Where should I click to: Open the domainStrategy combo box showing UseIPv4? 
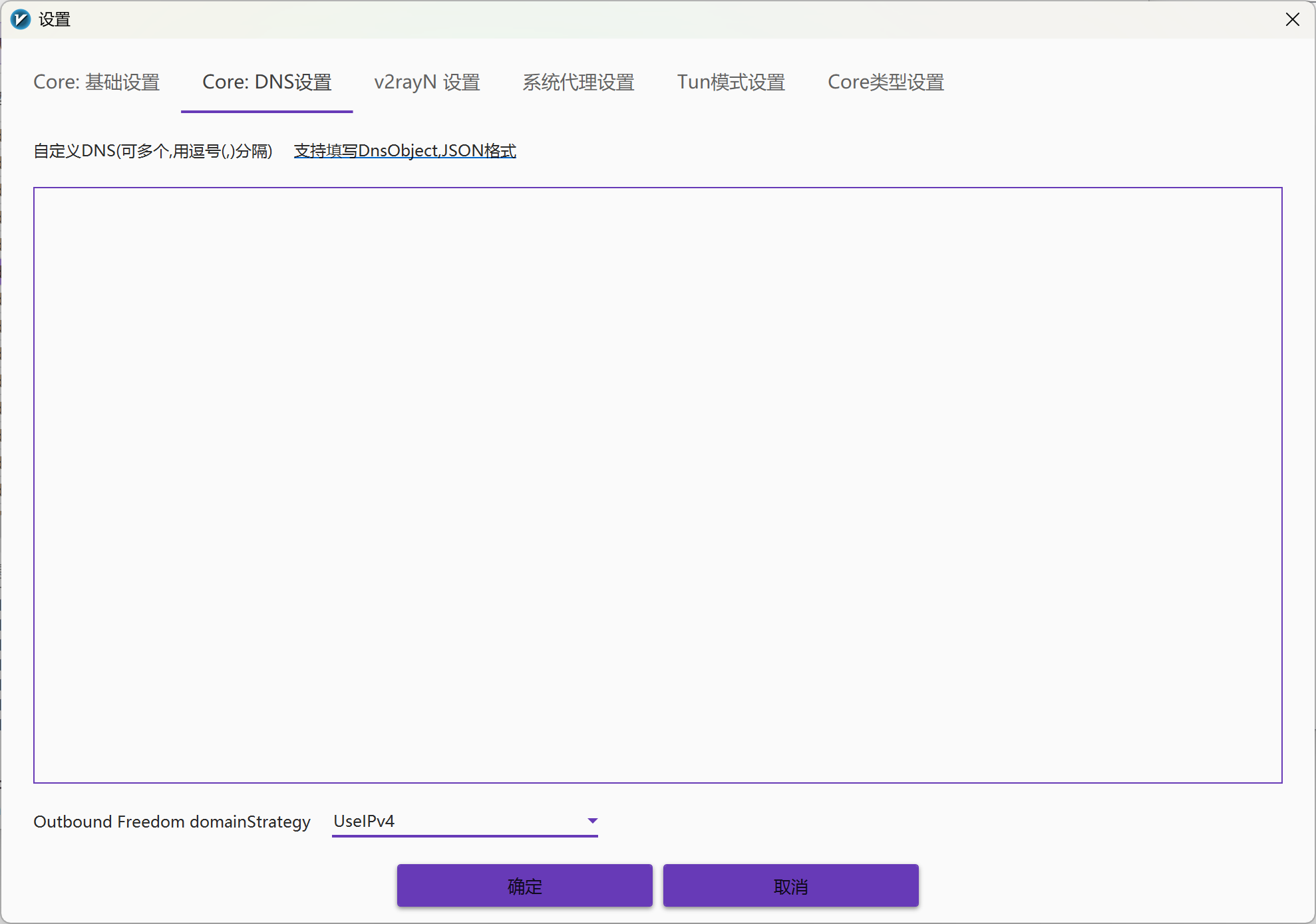[464, 822]
